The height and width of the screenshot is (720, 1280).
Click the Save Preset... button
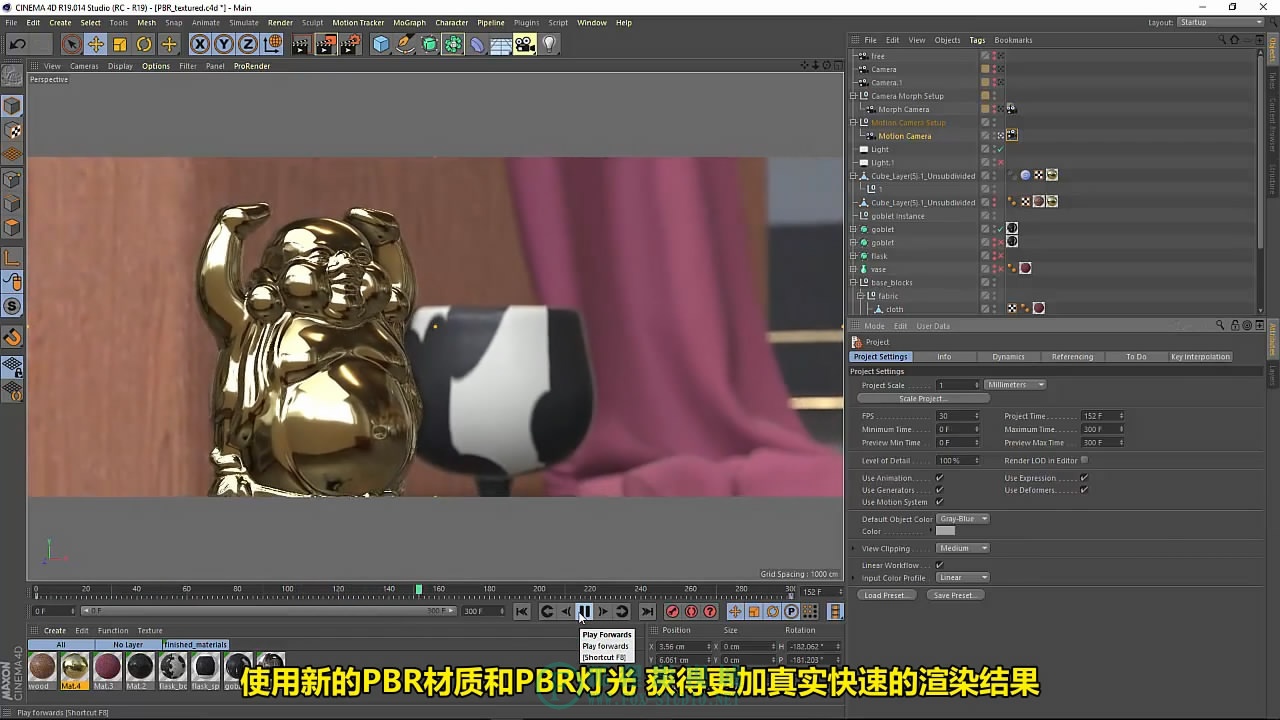tap(955, 595)
